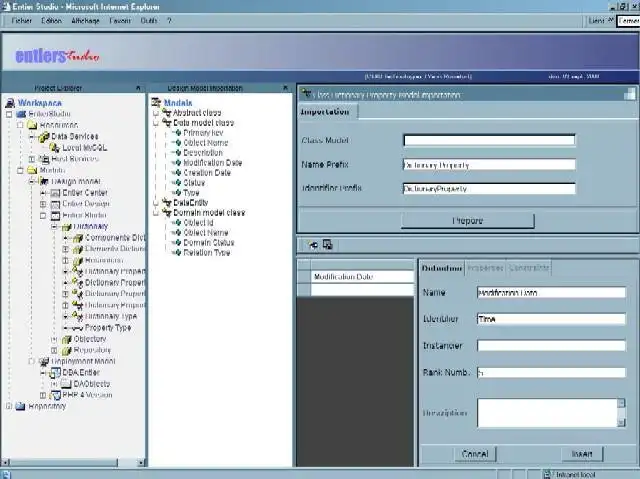Click the Prepare button
The image size is (640, 479).
pyautogui.click(x=467, y=221)
